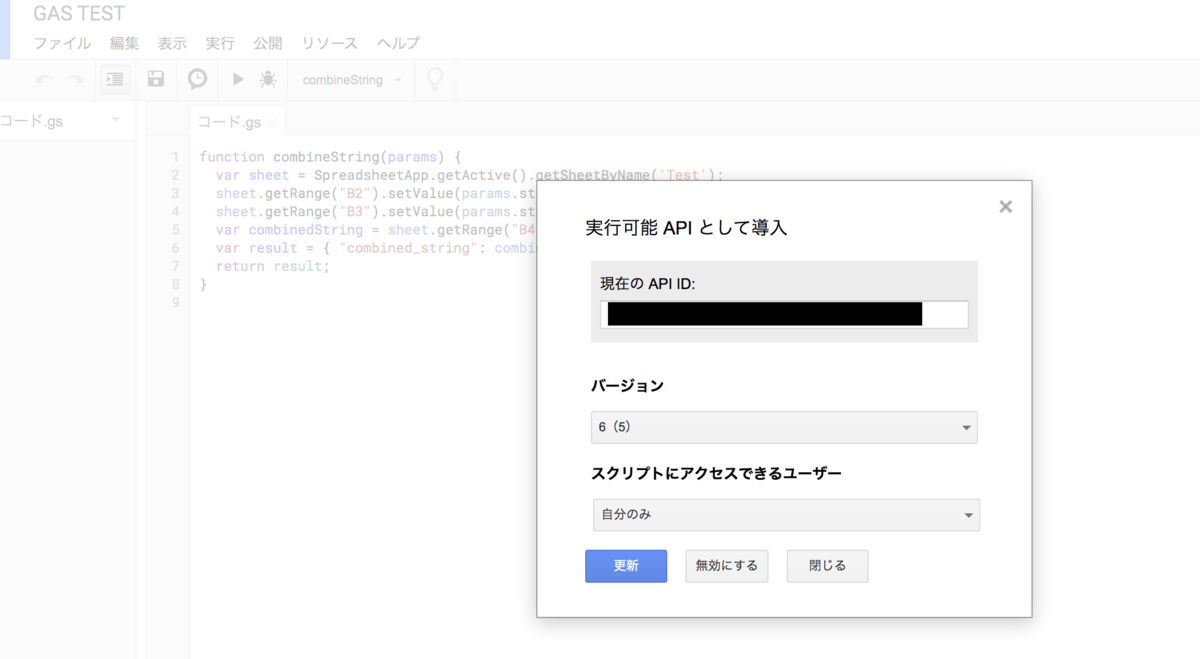Expand the バージョン dropdown showing 6 (5)
1200x659 pixels.
pos(784,427)
